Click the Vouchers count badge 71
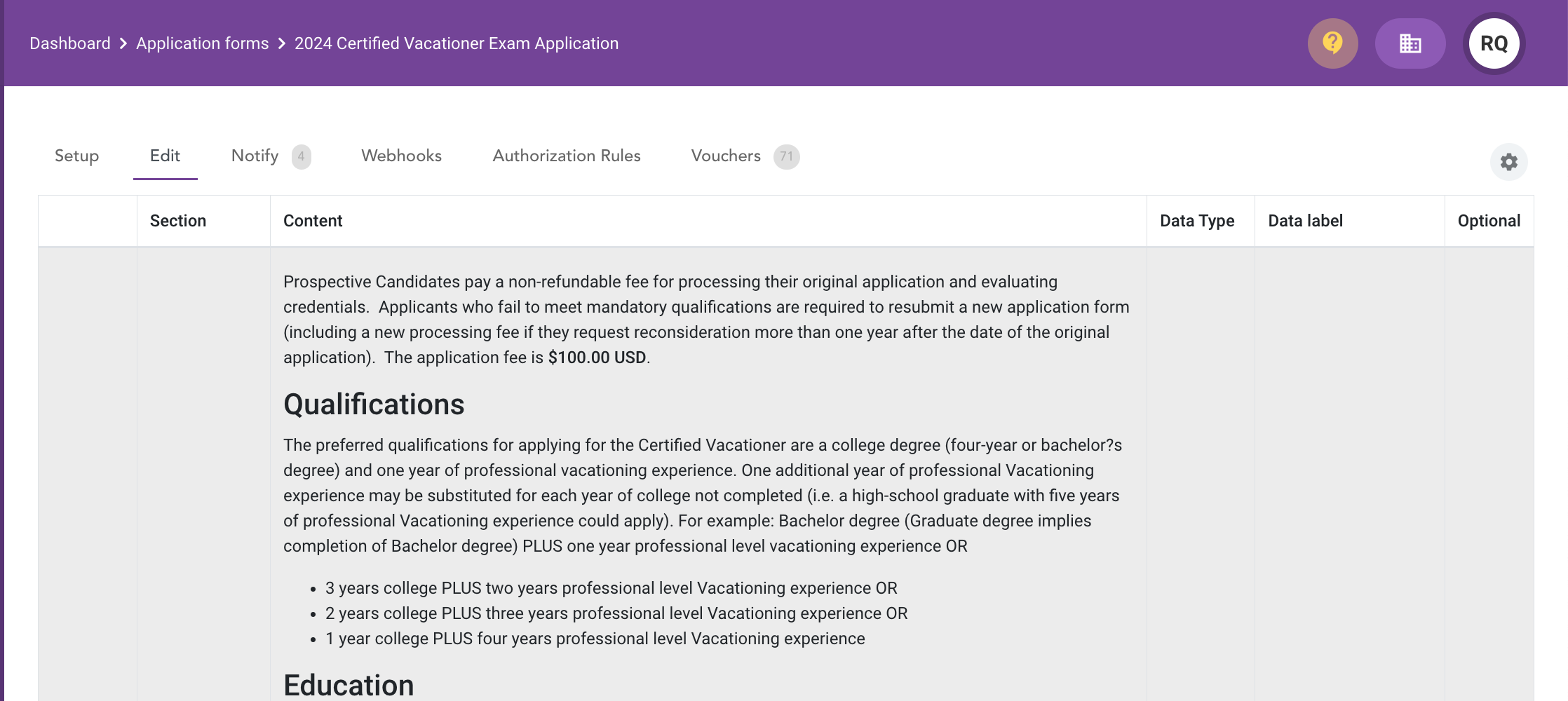The width and height of the screenshot is (1568, 701). (787, 156)
